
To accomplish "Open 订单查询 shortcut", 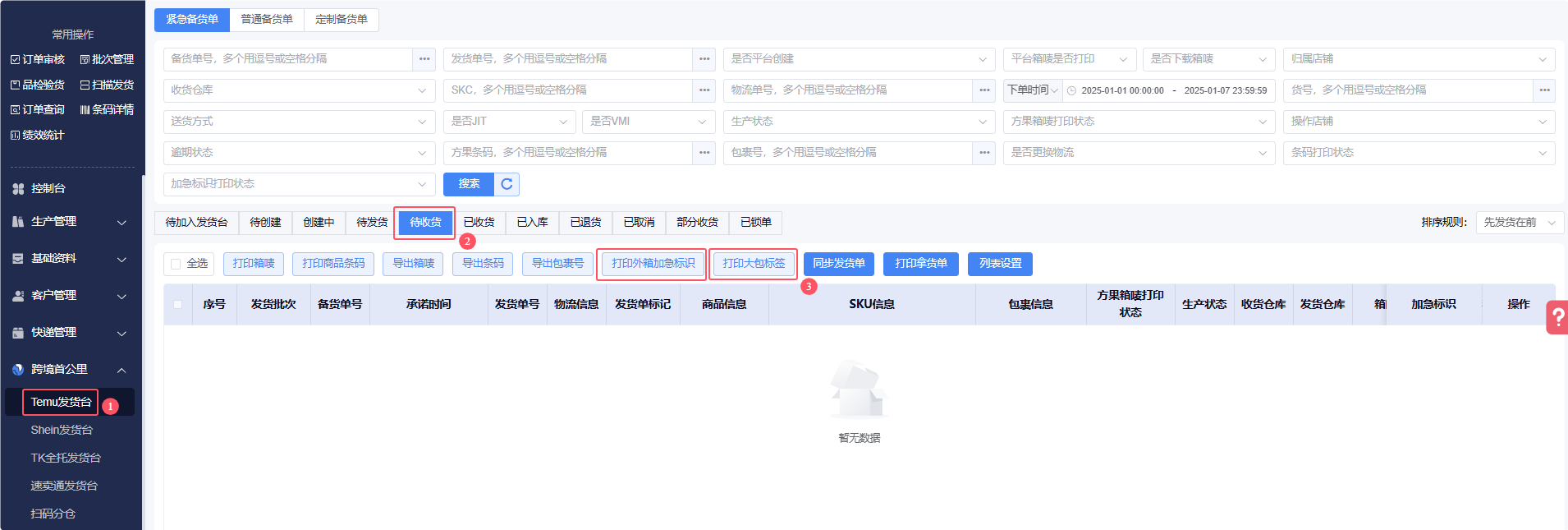I will [x=37, y=109].
